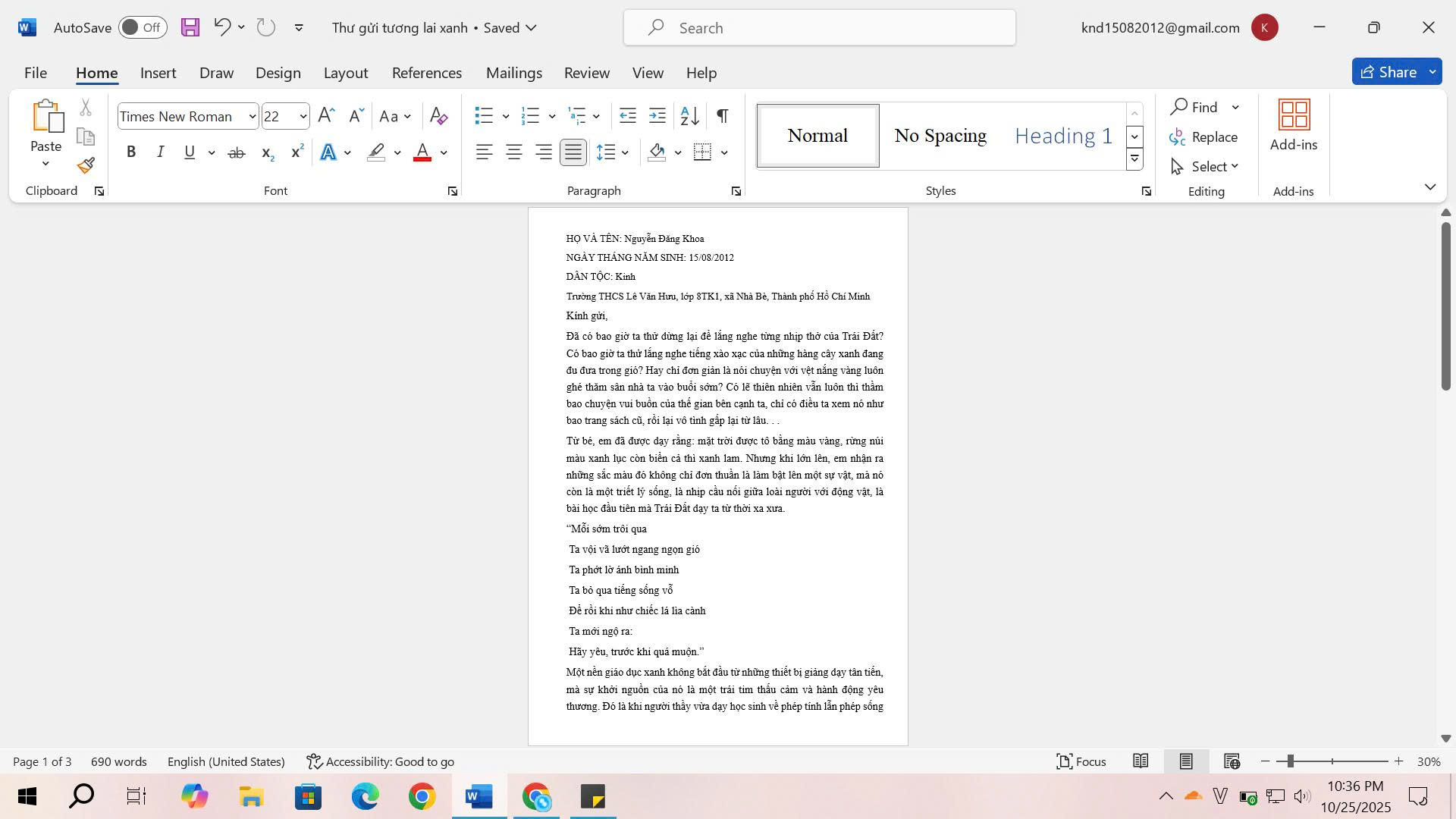Click the superscript icon

click(x=297, y=152)
